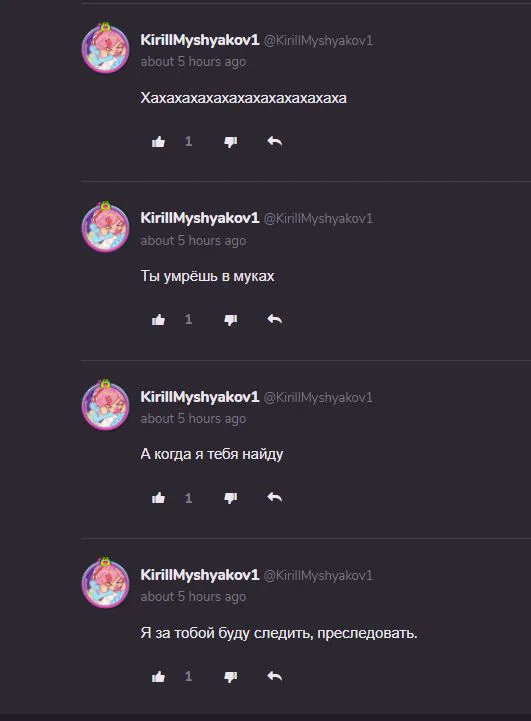Image resolution: width=531 pixels, height=721 pixels.
Task: Open KirillMyshyakov1 username link on the first comment
Action: pos(200,40)
